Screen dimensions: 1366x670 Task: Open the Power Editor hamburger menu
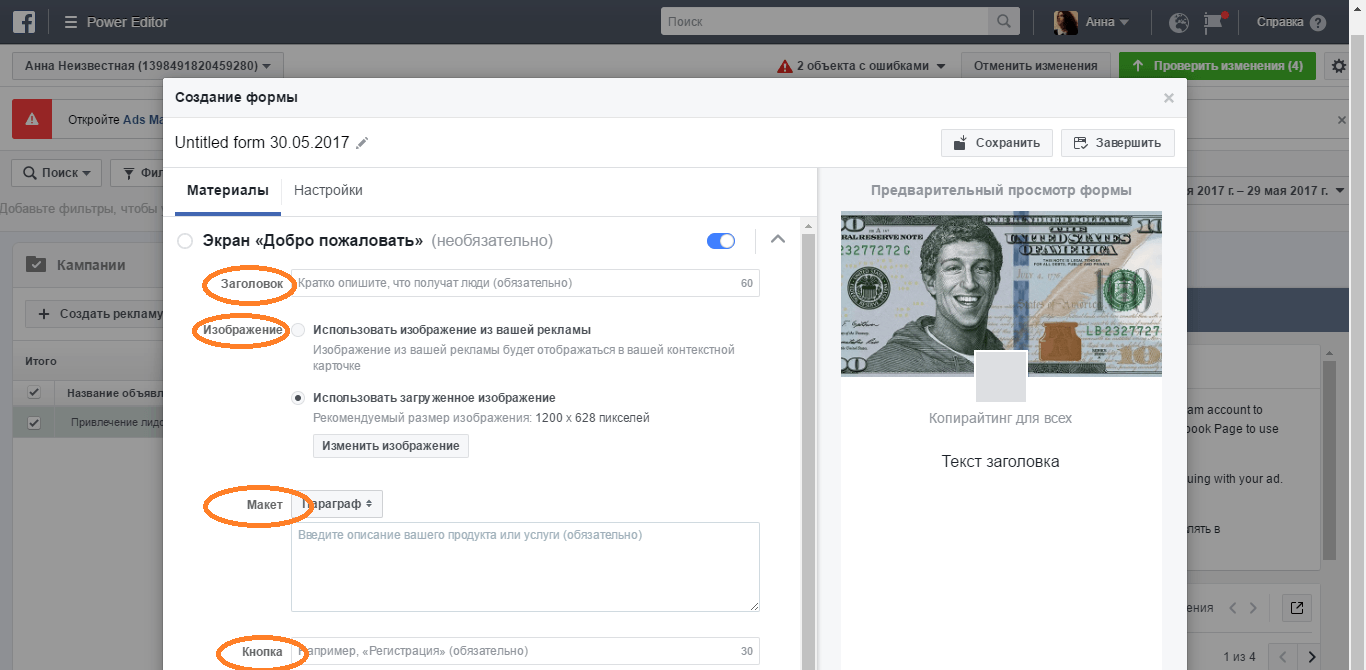70,22
